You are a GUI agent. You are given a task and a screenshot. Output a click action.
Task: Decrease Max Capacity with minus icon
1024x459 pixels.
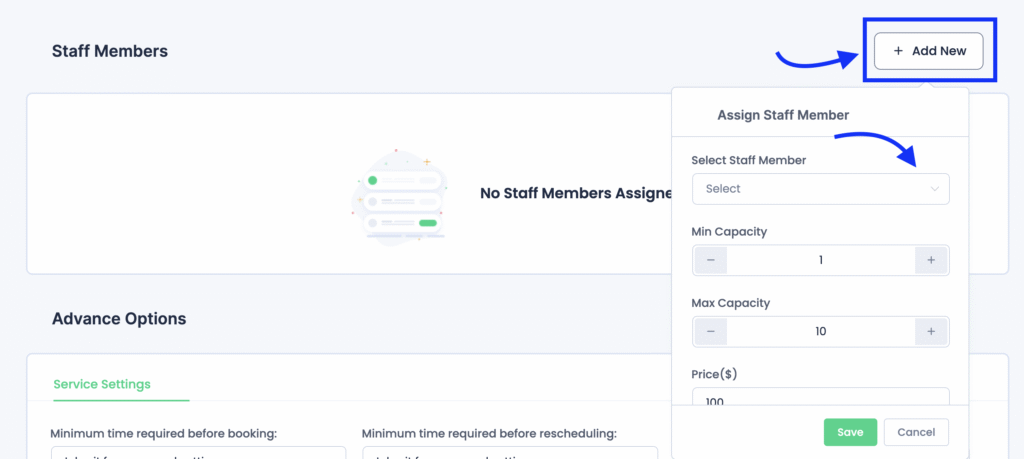tap(710, 332)
